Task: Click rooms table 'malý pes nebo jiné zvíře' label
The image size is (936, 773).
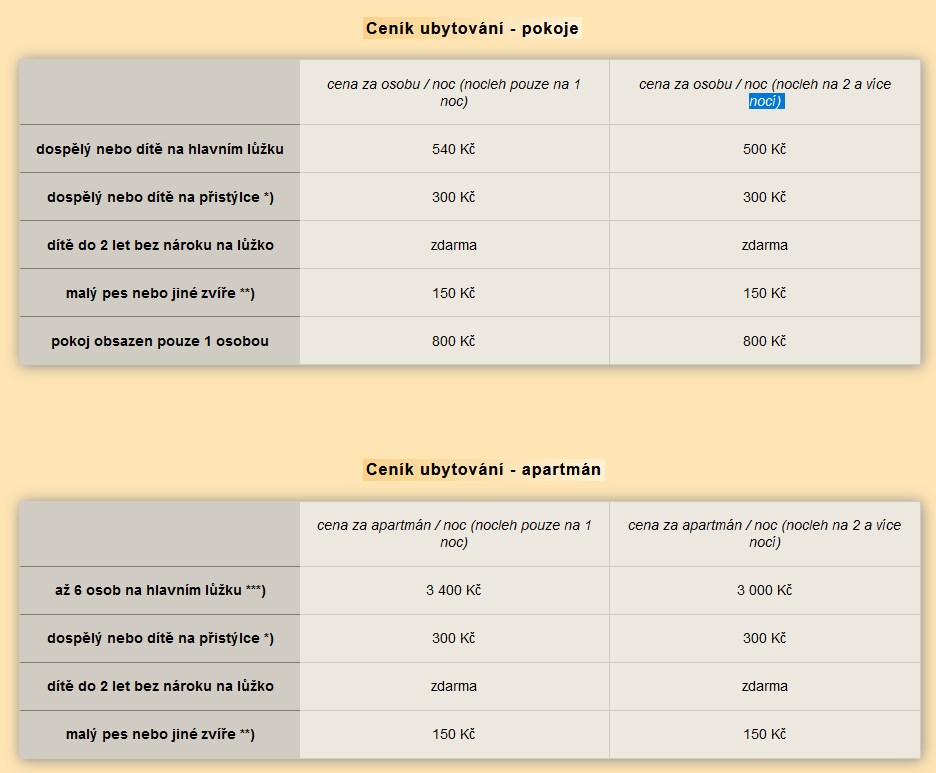Action: tap(160, 293)
